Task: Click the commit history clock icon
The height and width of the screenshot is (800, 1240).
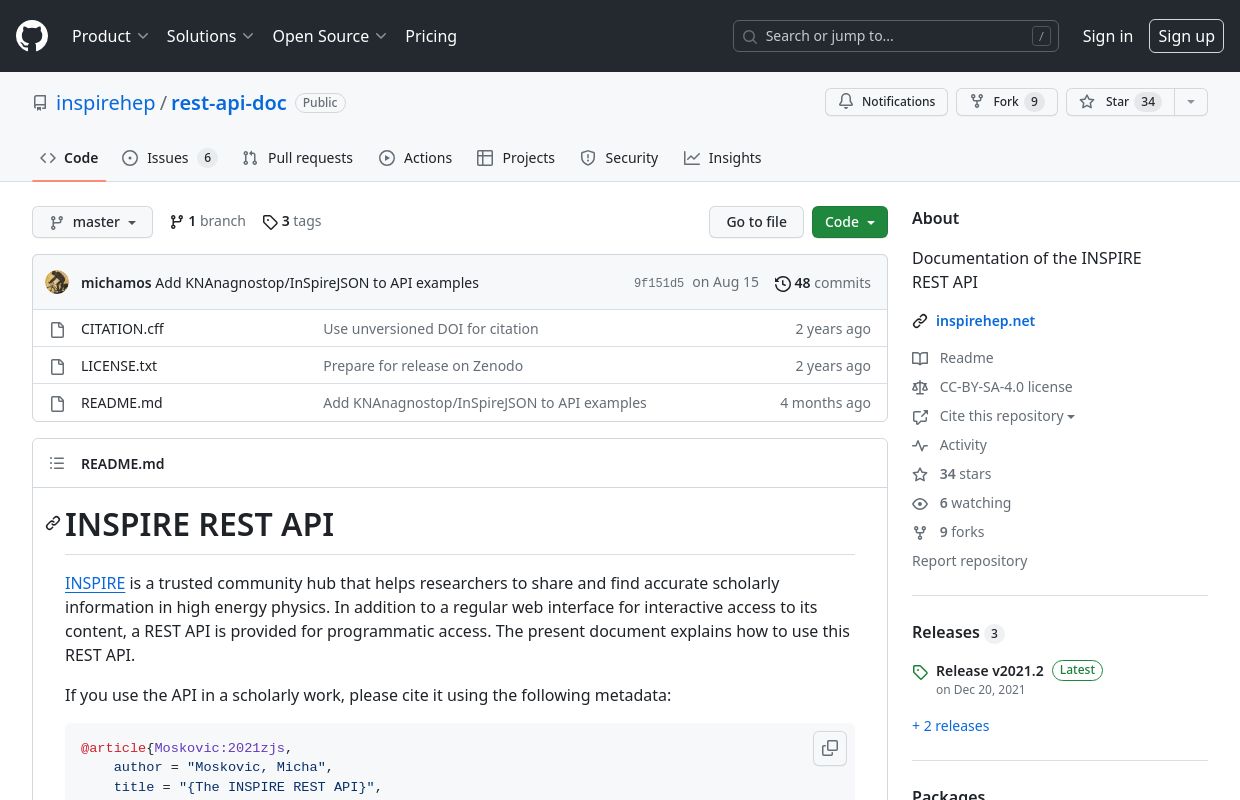Action: pyautogui.click(x=783, y=283)
